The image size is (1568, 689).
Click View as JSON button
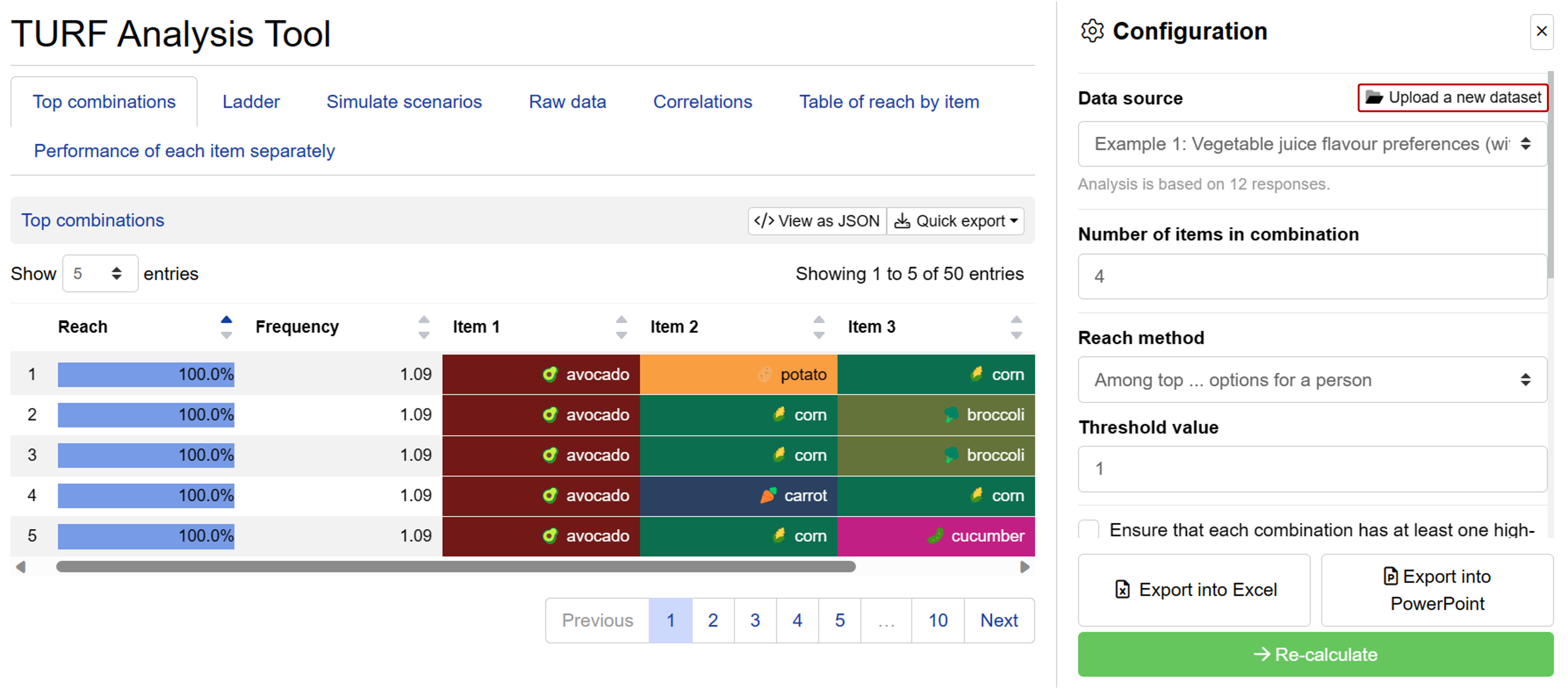[817, 220]
